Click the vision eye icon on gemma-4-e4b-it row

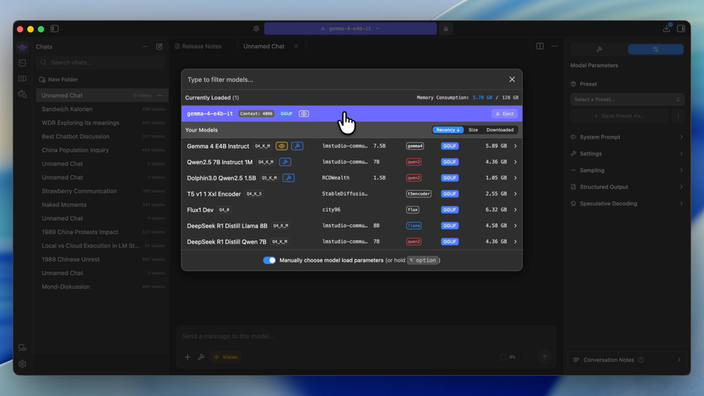(304, 114)
